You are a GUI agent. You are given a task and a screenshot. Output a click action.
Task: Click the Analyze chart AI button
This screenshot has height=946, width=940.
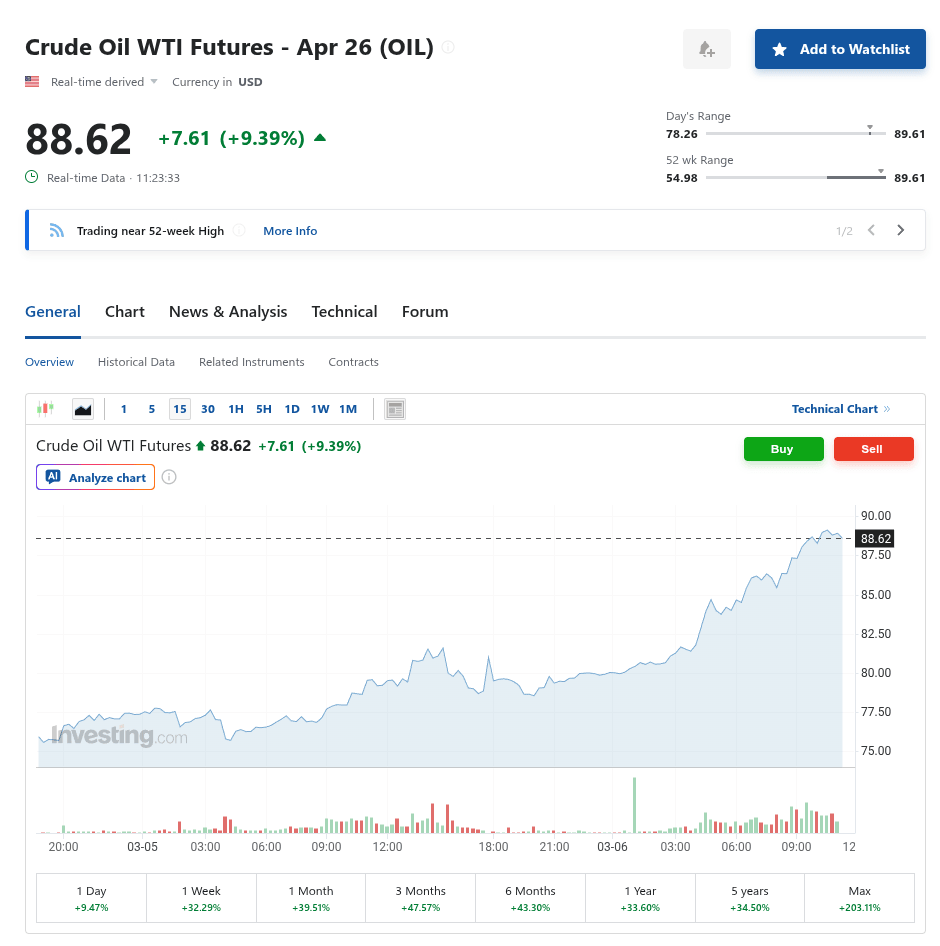pyautogui.click(x=95, y=477)
